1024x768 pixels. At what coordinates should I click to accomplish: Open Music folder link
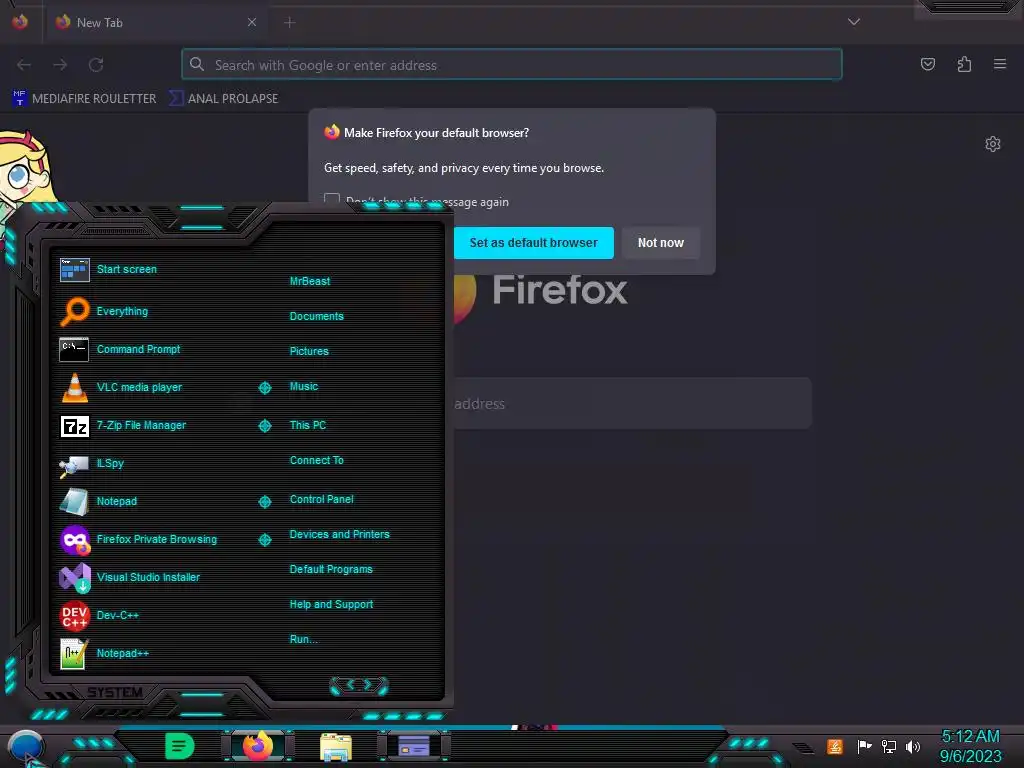coord(304,387)
